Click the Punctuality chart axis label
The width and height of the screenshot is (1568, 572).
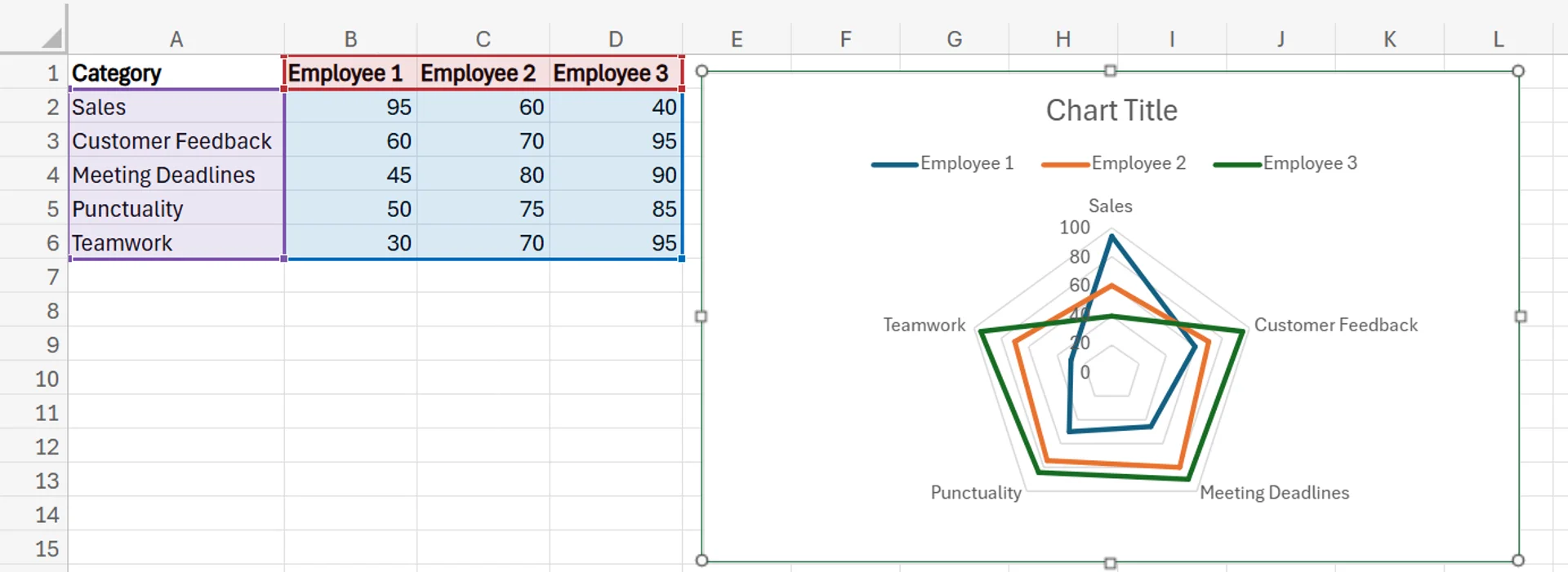(x=976, y=493)
